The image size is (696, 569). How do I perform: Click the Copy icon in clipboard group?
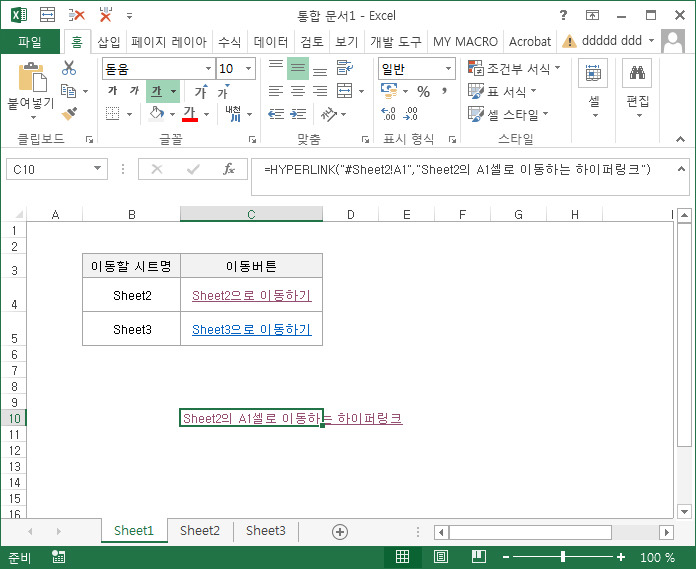coord(68,91)
